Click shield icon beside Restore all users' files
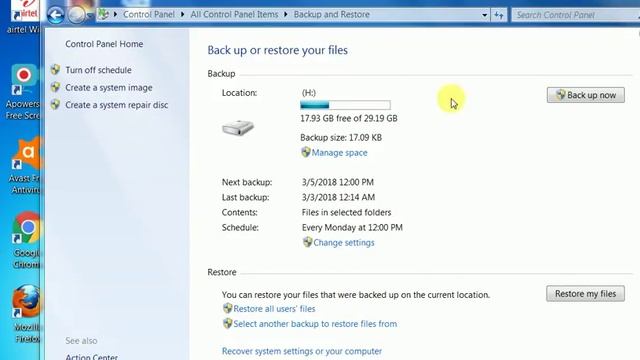Viewport: 640px width, 360px height. pos(227,309)
